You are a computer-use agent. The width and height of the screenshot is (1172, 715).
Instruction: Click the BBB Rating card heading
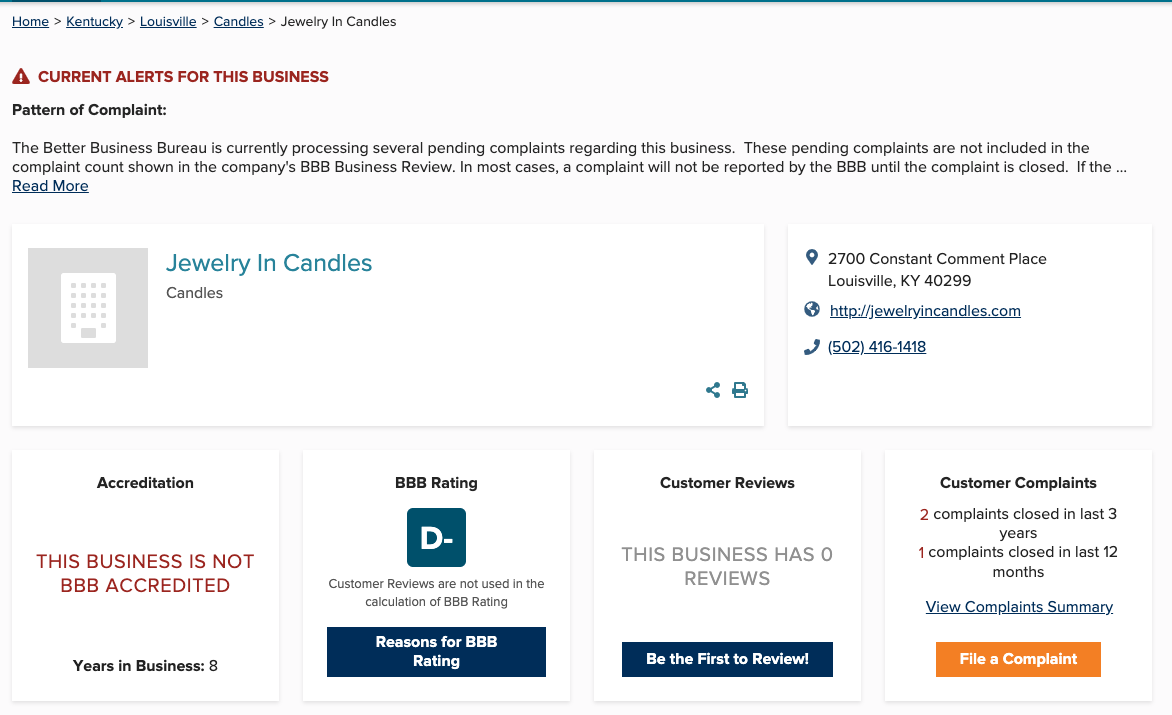tap(437, 483)
